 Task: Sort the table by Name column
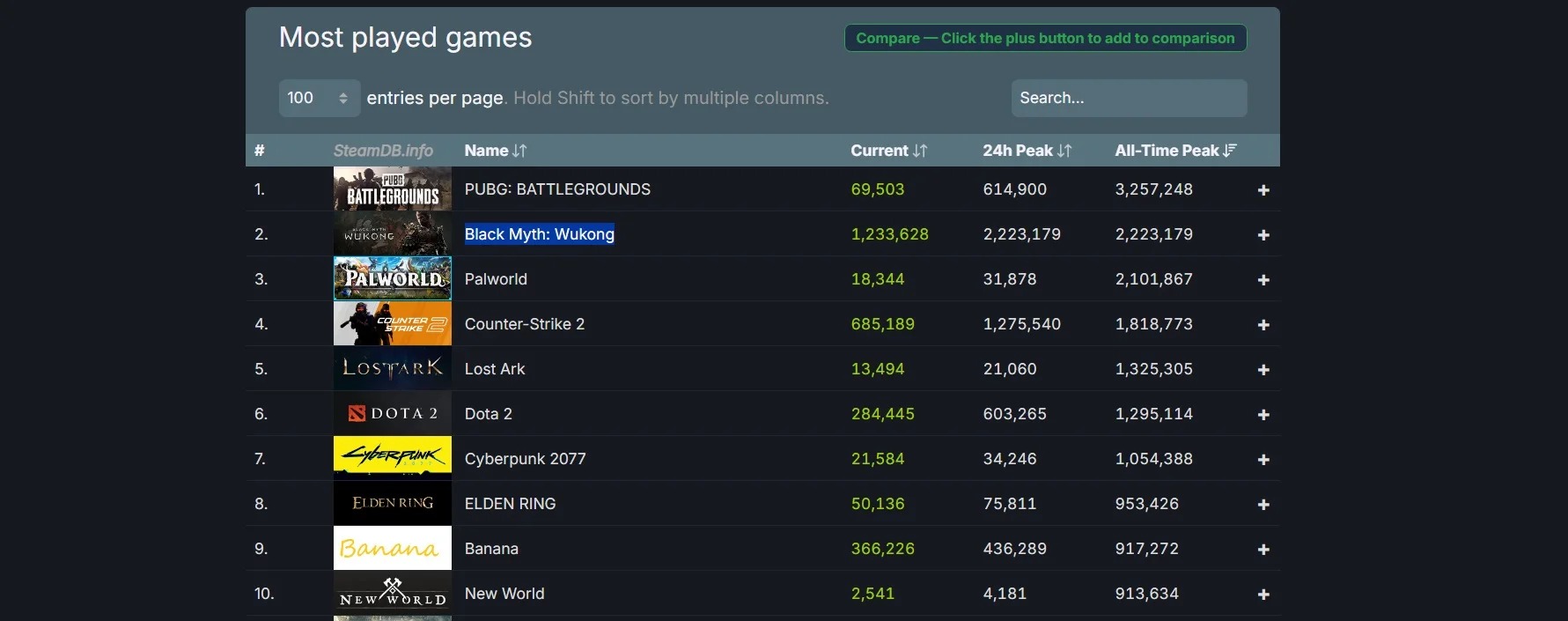pos(496,151)
